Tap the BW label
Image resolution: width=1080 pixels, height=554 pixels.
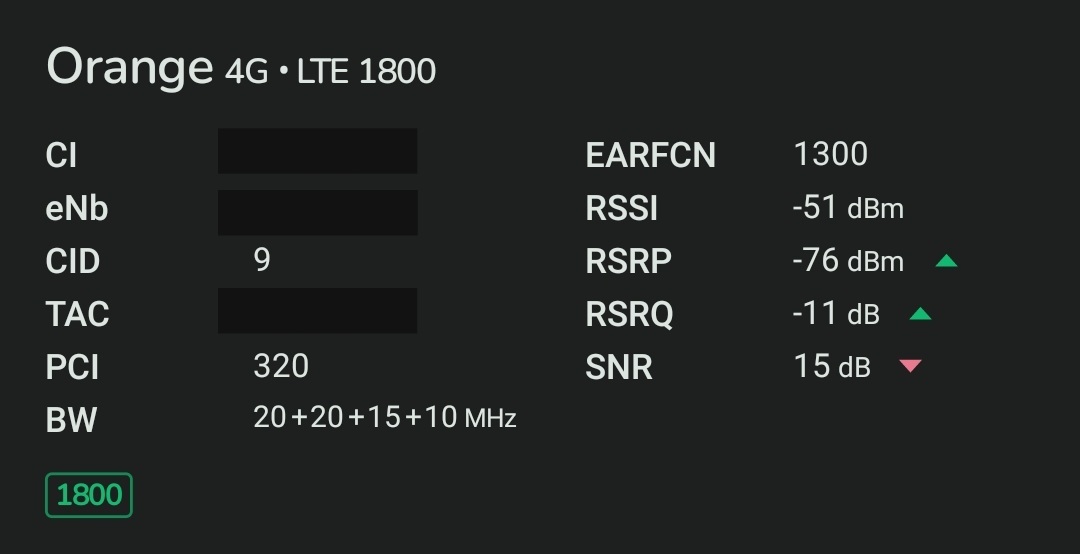[x=71, y=420]
